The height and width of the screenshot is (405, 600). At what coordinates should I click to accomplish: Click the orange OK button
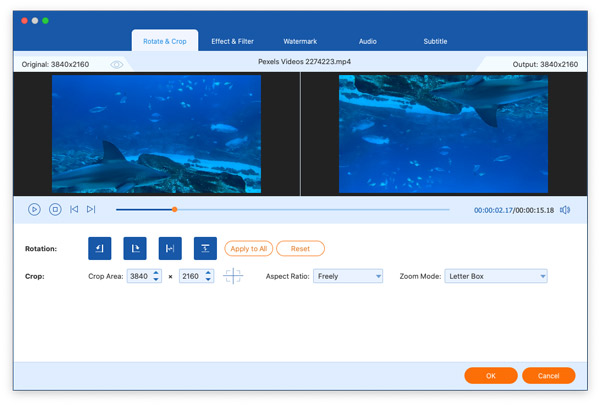pos(490,375)
